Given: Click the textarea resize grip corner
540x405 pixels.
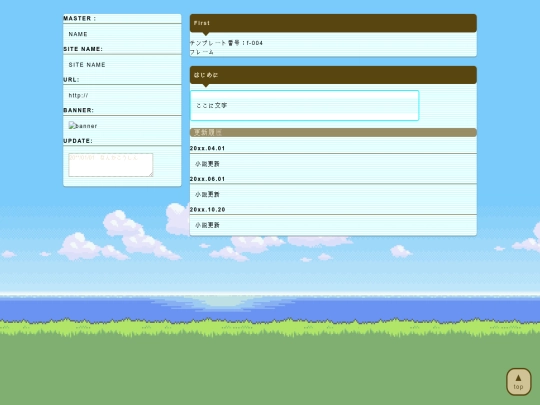Looking at the screenshot, I should (x=151, y=175).
